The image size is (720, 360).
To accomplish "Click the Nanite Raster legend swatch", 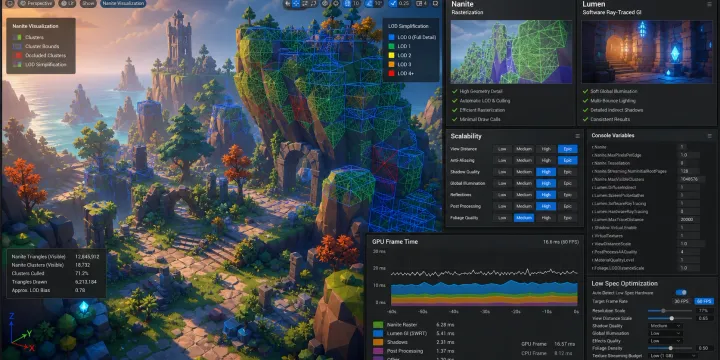I will click(x=378, y=325).
